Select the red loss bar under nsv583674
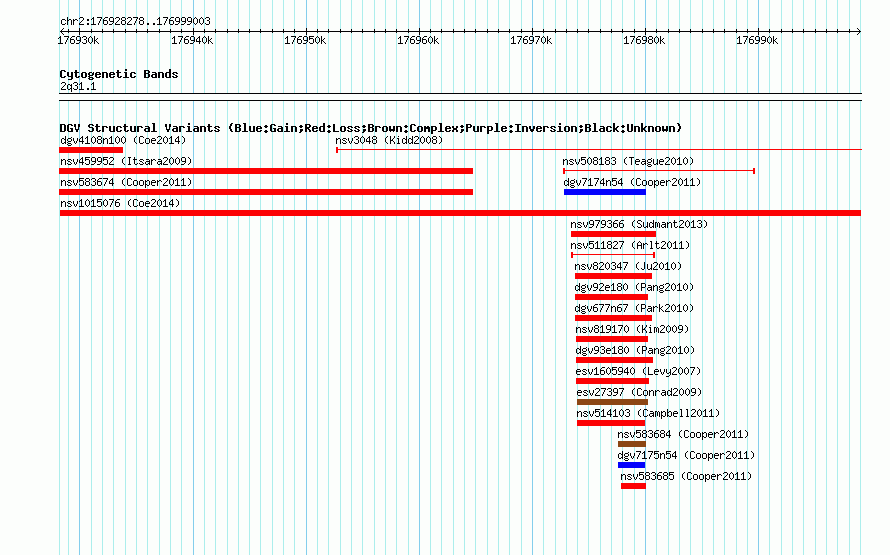 pyautogui.click(x=266, y=192)
